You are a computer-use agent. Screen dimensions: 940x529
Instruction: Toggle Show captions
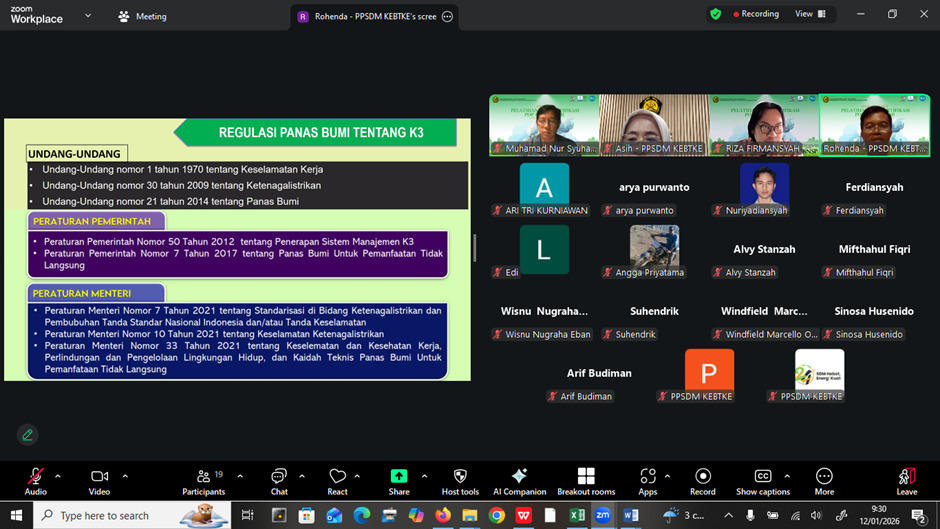pyautogui.click(x=763, y=479)
